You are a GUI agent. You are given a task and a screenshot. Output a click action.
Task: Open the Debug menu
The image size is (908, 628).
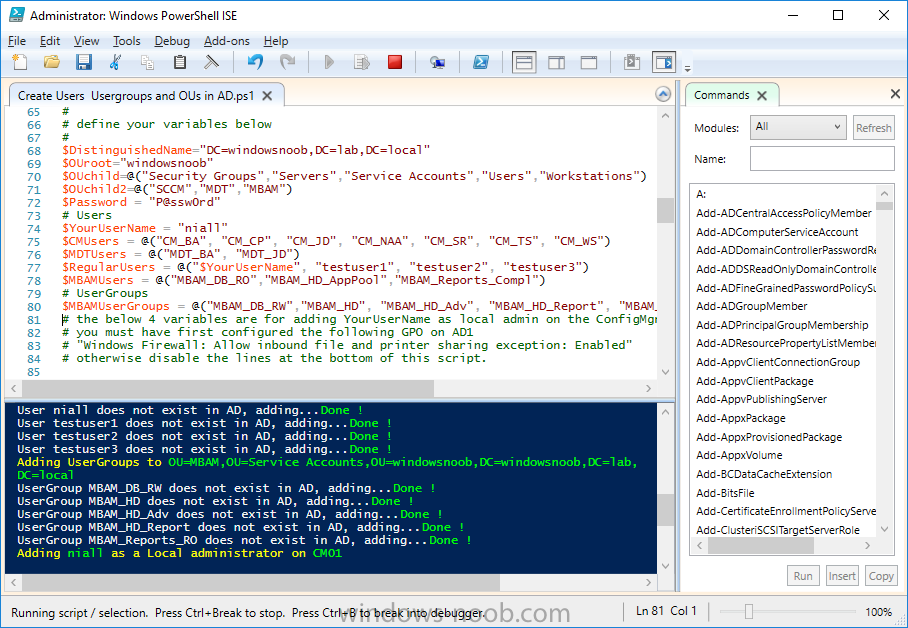click(x=172, y=41)
